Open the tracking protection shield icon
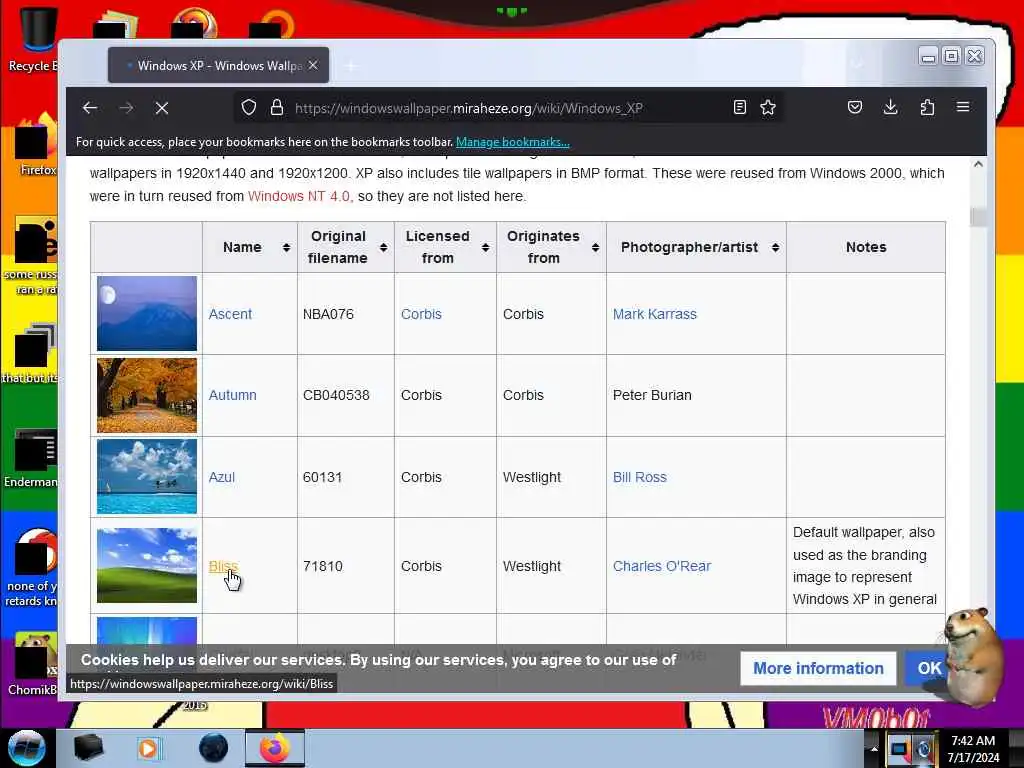The width and height of the screenshot is (1024, 768). point(249,107)
